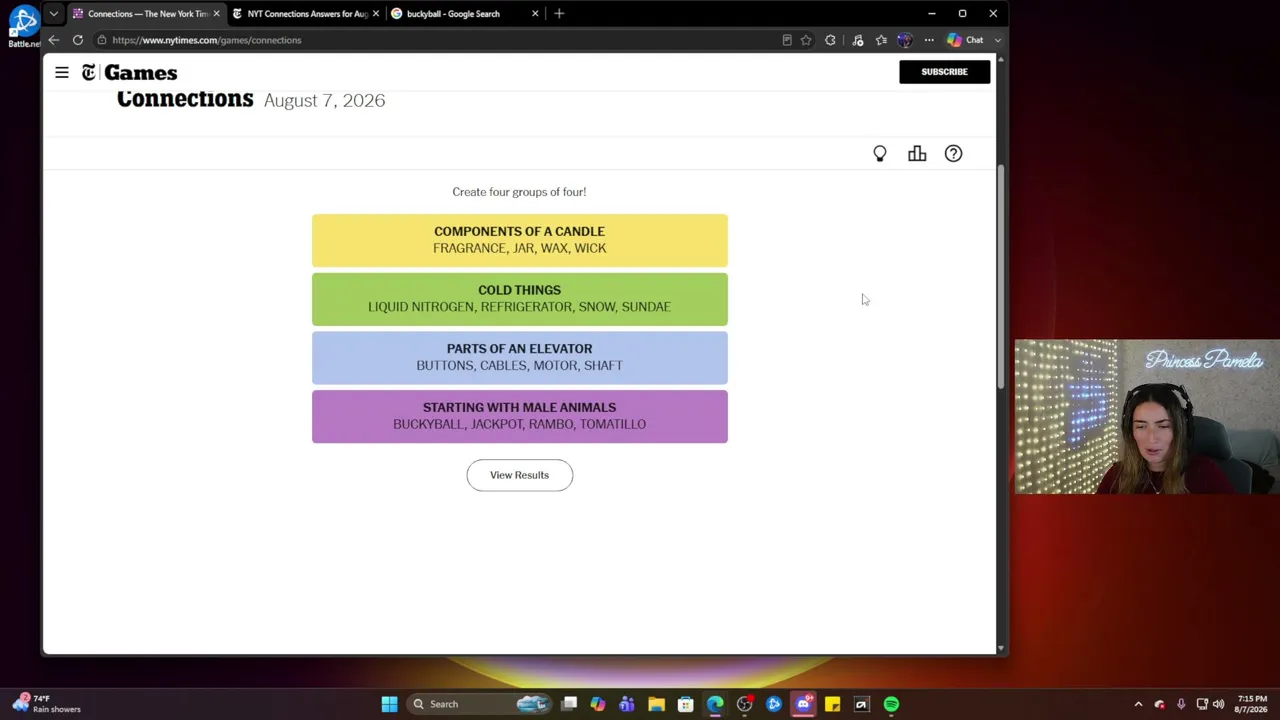The width and height of the screenshot is (1280, 720).
Task: Show hidden system tray icons
Action: pyautogui.click(x=1138, y=704)
